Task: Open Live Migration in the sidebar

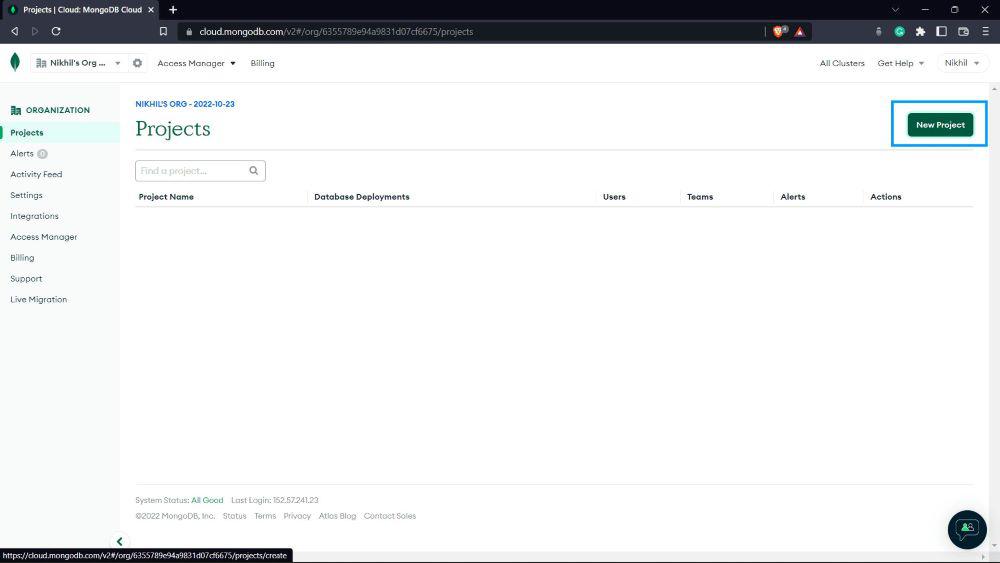Action: (38, 299)
